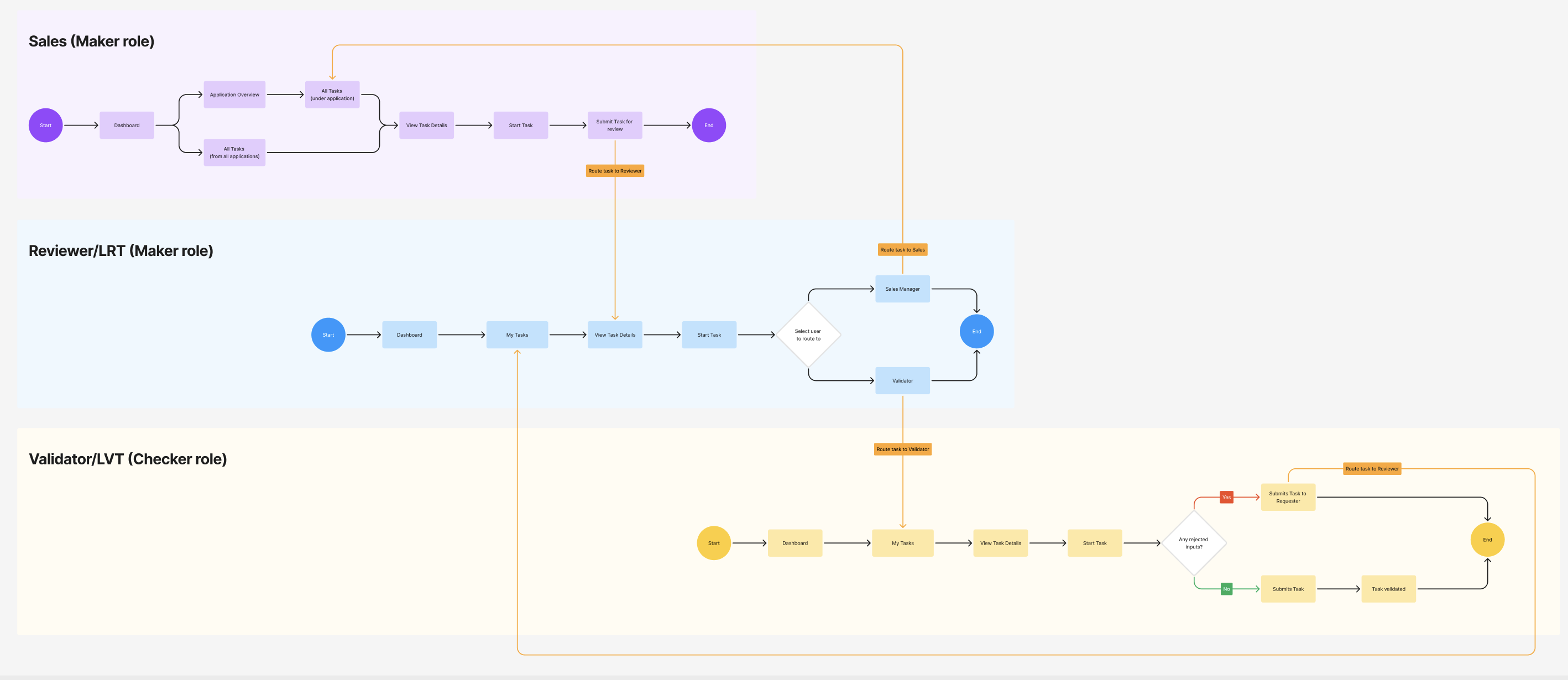The width and height of the screenshot is (1568, 680).
Task: Select the blue Validator node
Action: click(902, 380)
